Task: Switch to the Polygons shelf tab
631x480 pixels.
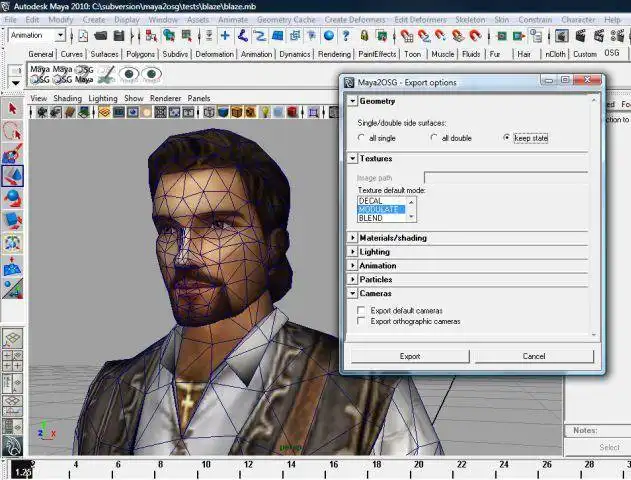Action: click(140, 54)
